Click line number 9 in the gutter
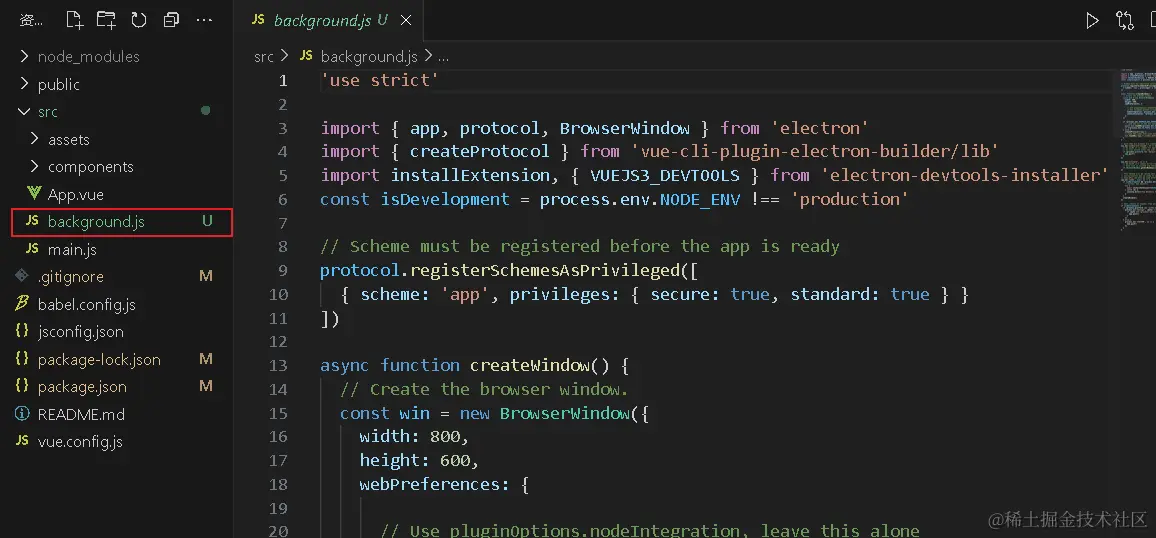This screenshot has width=1156, height=538. point(282,270)
